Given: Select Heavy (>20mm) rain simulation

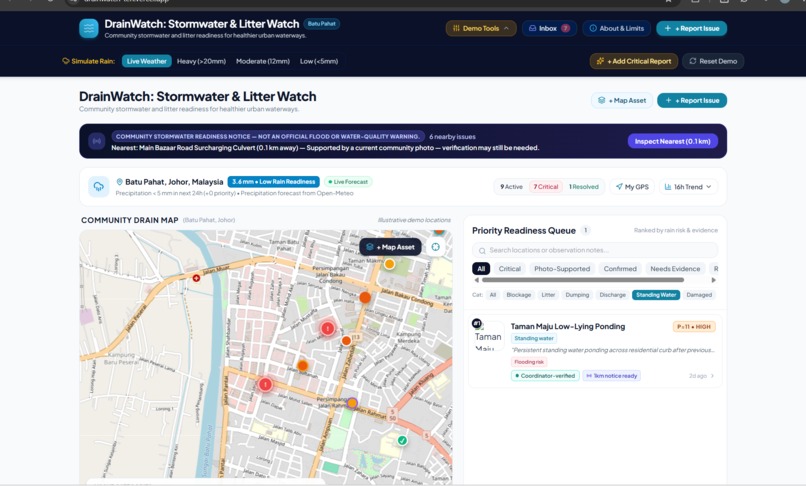Looking at the screenshot, I should (201, 61).
